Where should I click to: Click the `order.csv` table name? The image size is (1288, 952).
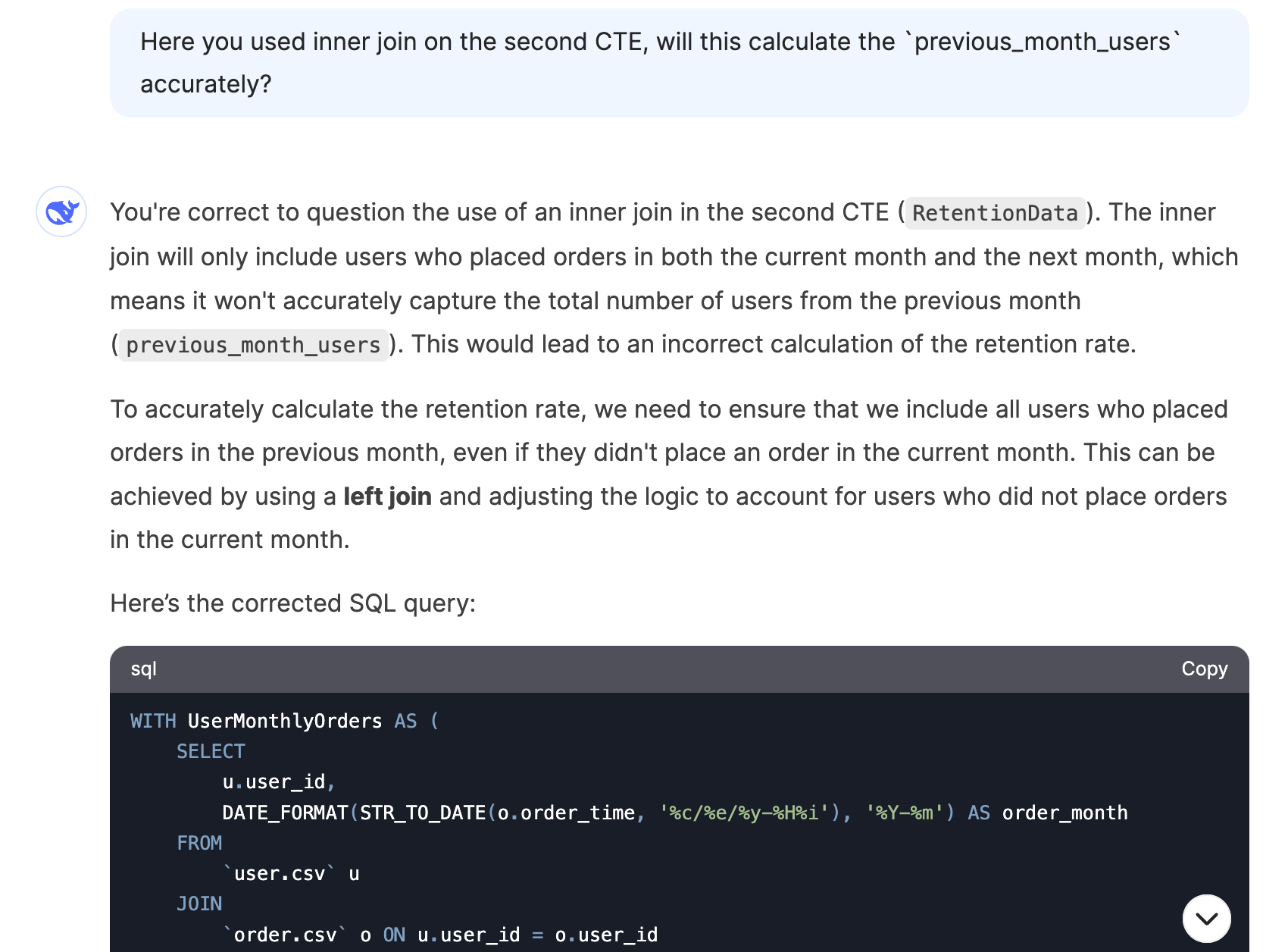(x=284, y=935)
